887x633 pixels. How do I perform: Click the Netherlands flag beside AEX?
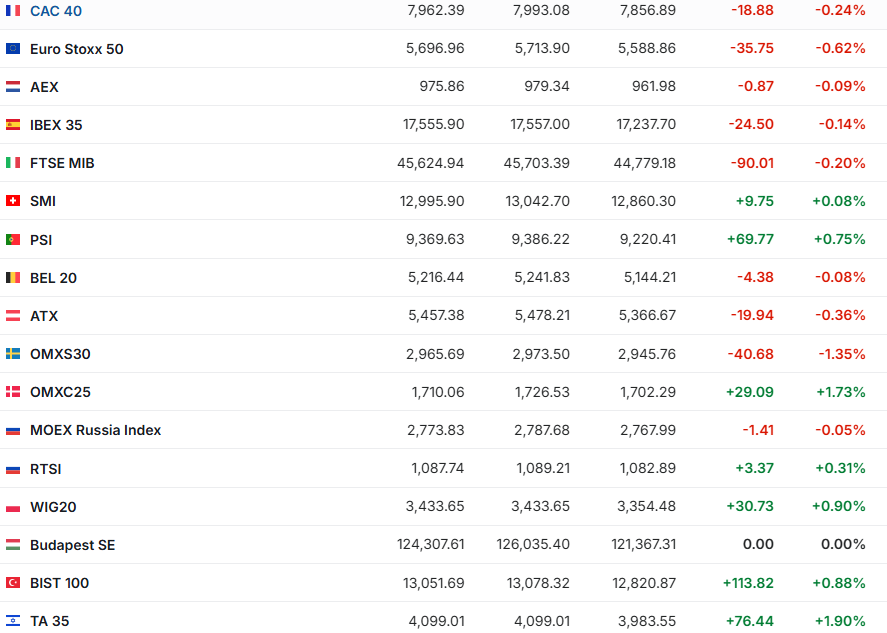pos(13,87)
